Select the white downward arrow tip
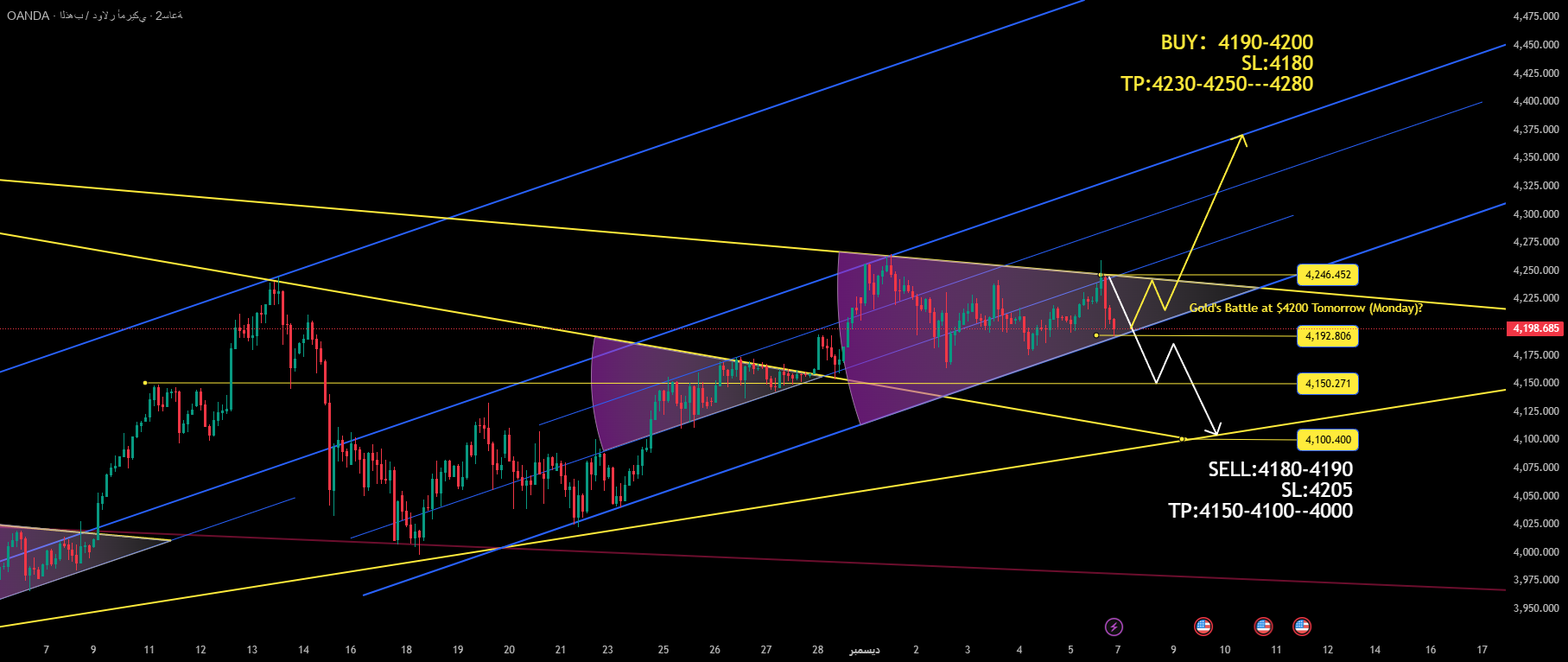Viewport: 1568px width, 662px height. pyautogui.click(x=1216, y=433)
